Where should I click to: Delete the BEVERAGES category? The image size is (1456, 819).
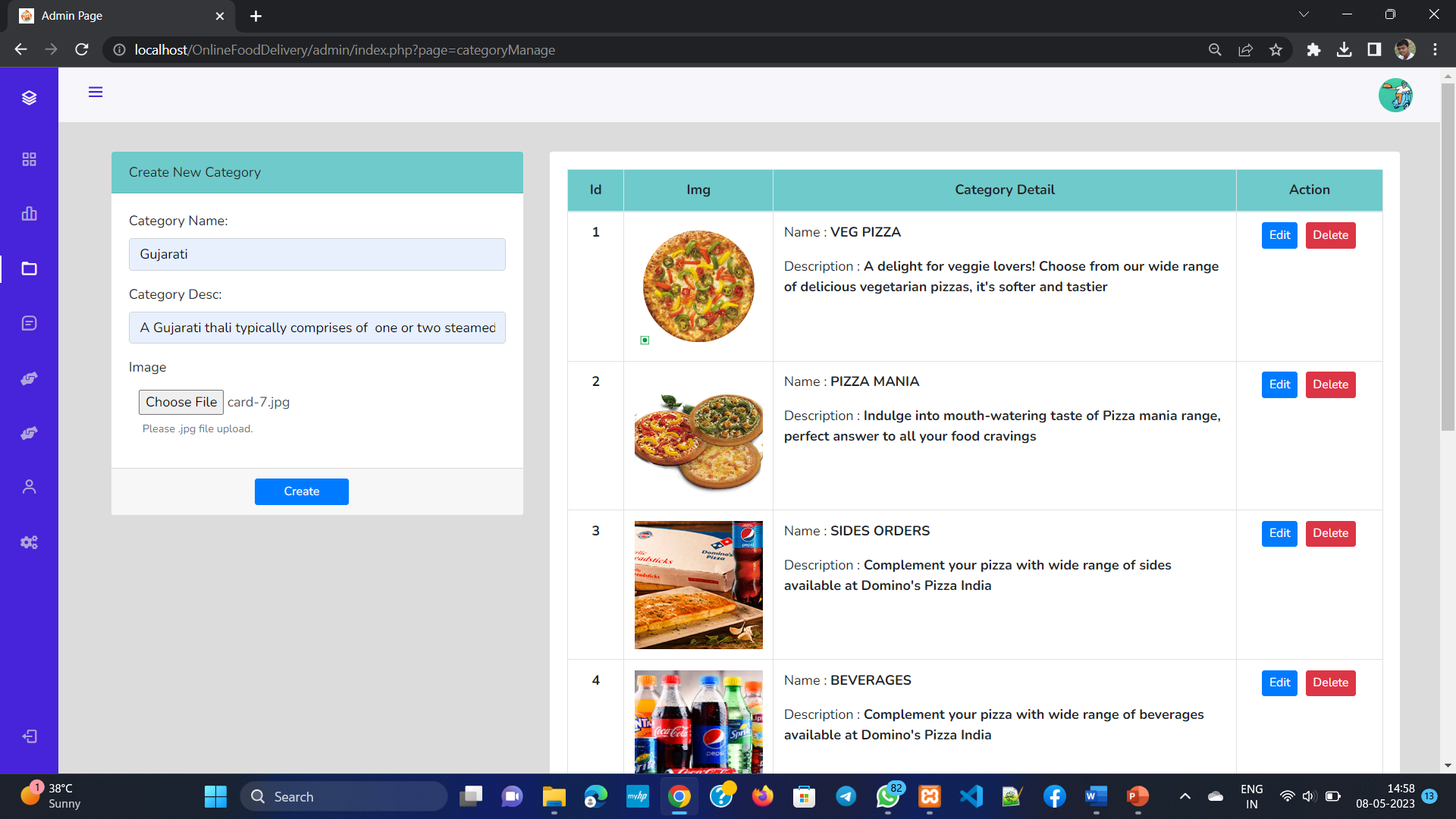pyautogui.click(x=1331, y=682)
